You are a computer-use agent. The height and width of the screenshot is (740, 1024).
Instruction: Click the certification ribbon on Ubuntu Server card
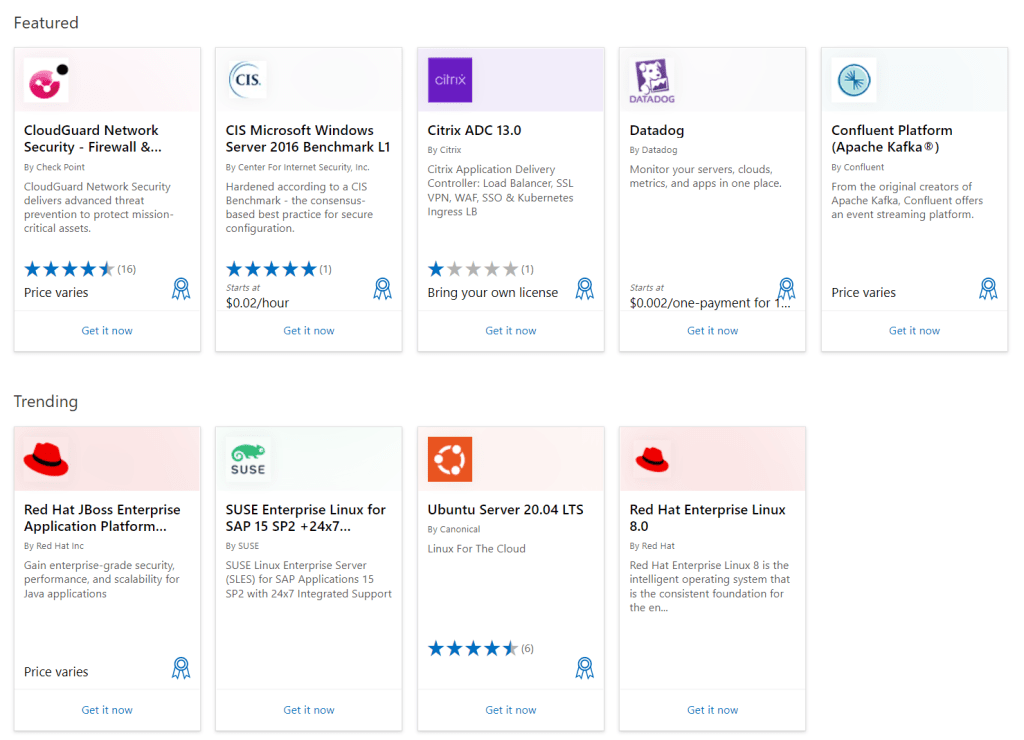click(x=585, y=668)
